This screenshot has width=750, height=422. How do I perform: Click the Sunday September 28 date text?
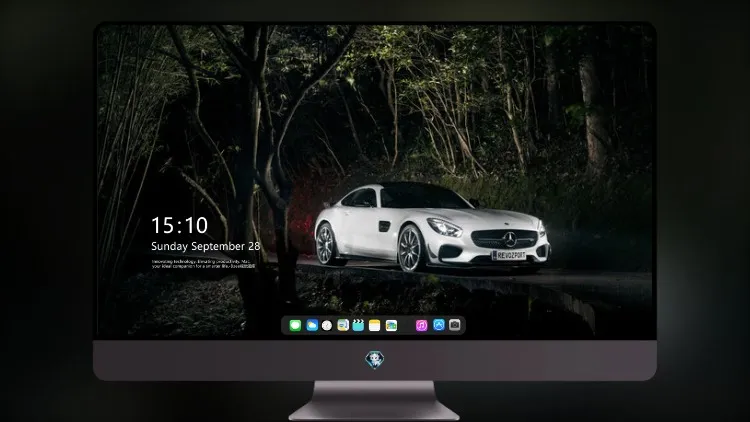pyautogui.click(x=206, y=246)
